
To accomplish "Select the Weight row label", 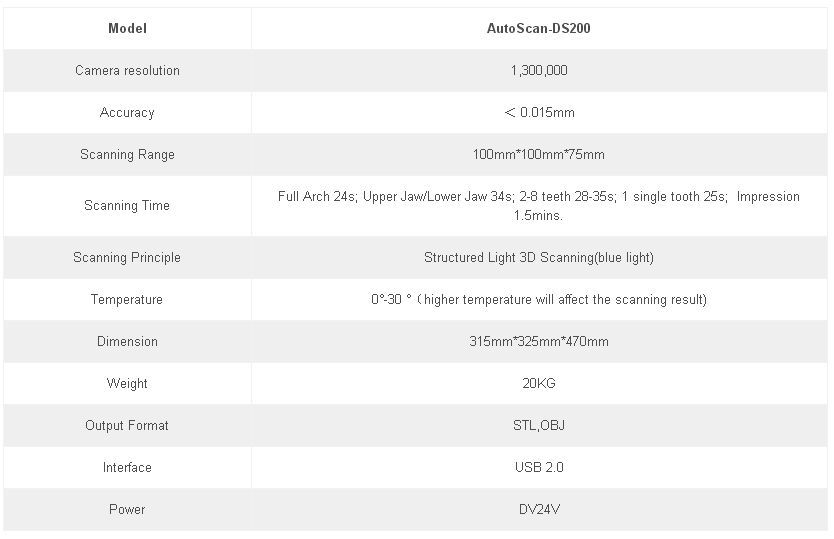I will point(127,383).
